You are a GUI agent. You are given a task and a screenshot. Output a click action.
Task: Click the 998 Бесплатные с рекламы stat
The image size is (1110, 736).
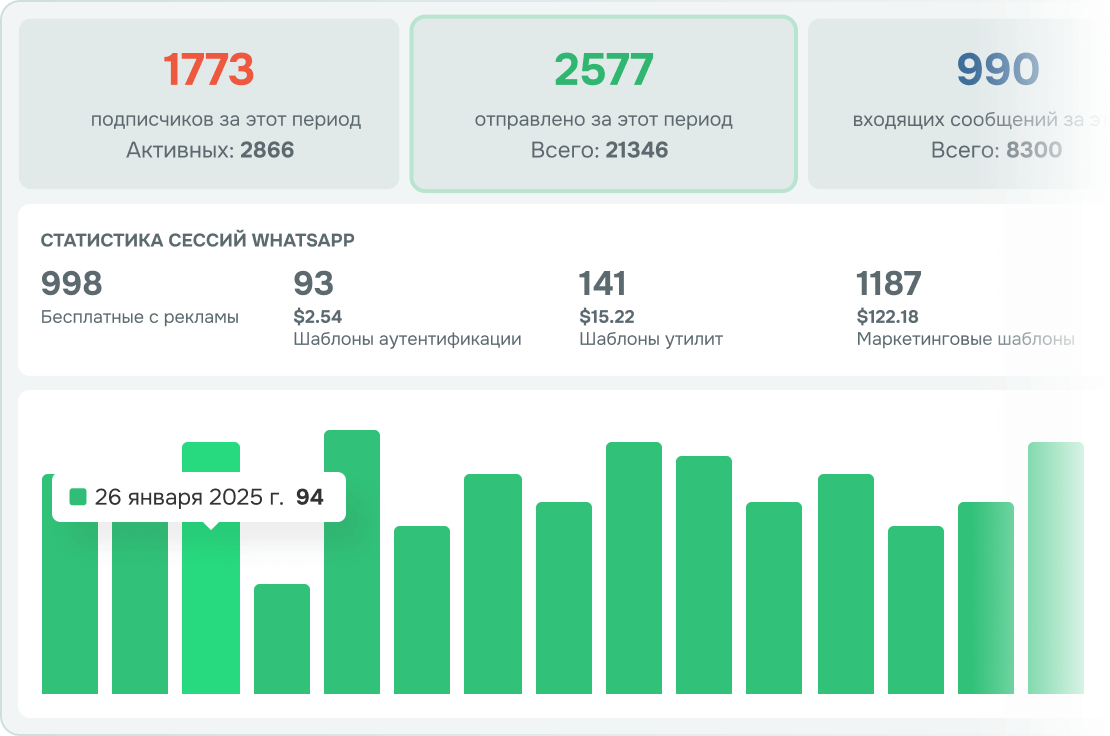pyautogui.click(x=139, y=297)
